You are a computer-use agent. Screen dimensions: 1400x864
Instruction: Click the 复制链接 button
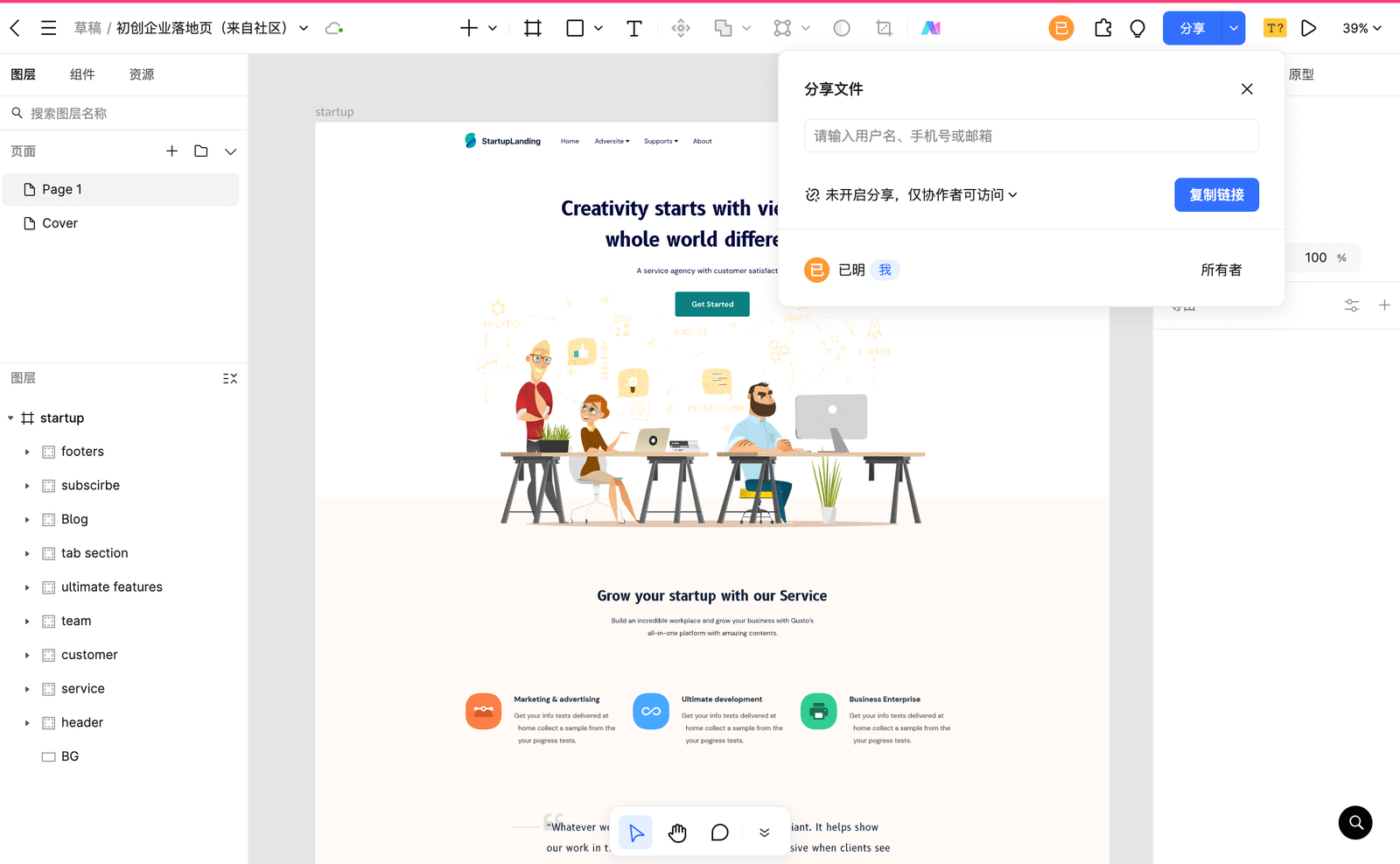point(1215,195)
